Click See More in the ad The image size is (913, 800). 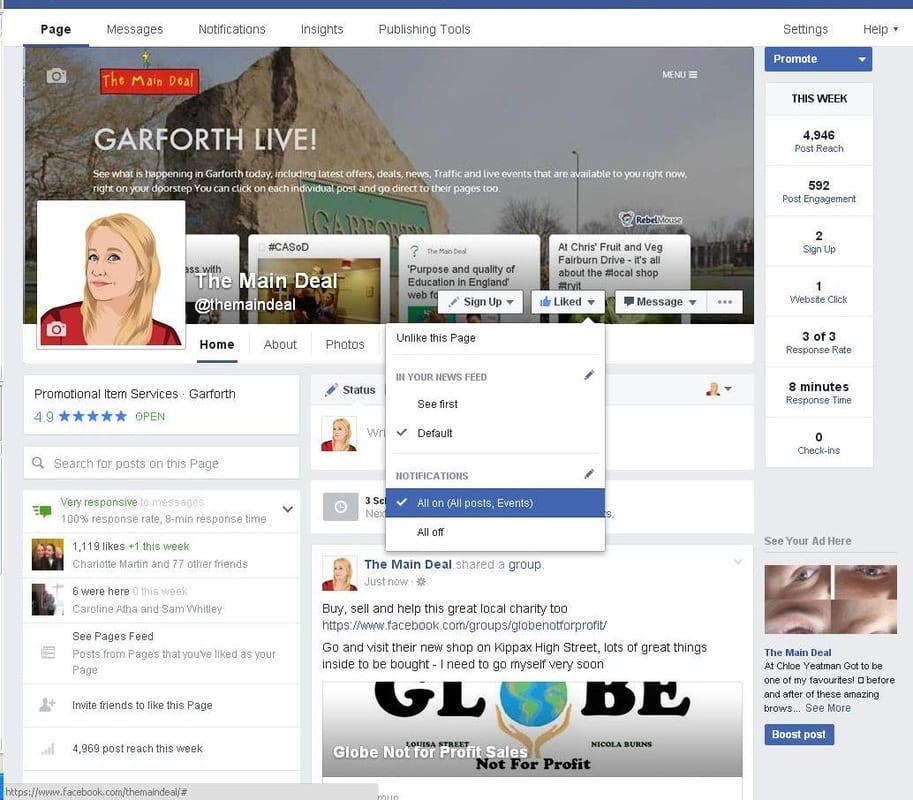[828, 708]
